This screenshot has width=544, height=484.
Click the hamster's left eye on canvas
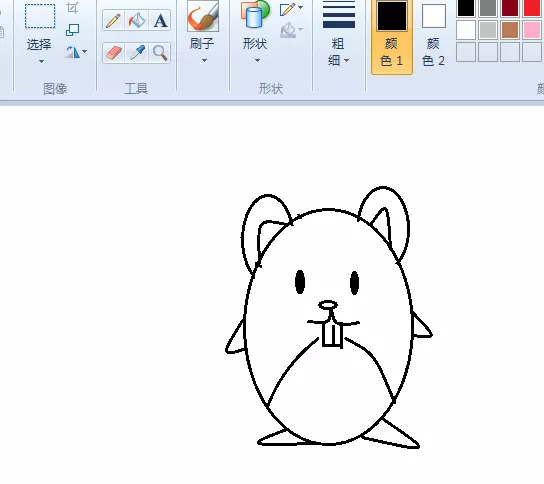[x=300, y=282]
